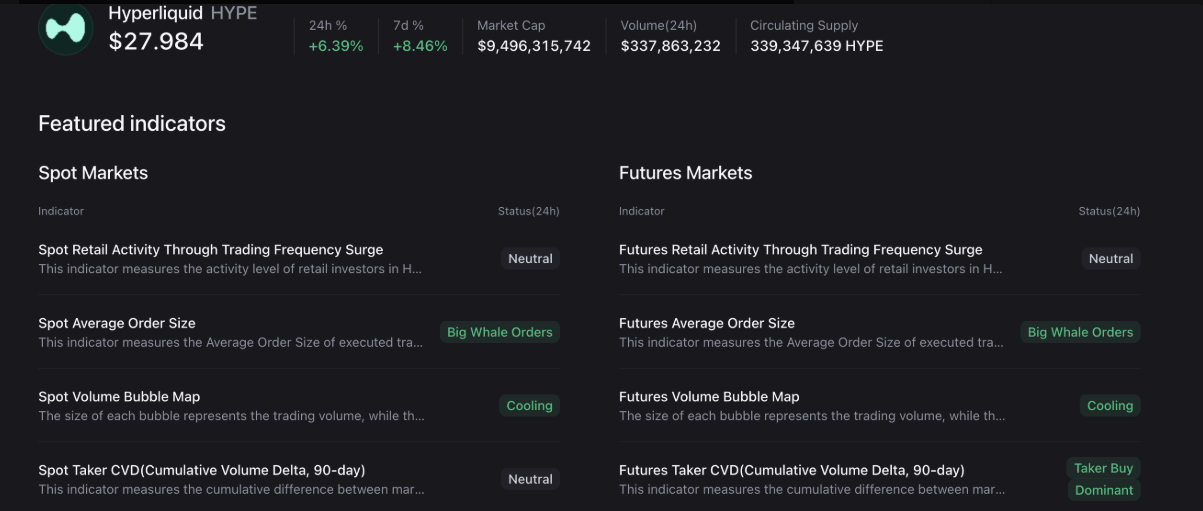Click Cooling badge for Futures Volume Bubble Map
This screenshot has width=1203, height=511.
[x=1109, y=406]
